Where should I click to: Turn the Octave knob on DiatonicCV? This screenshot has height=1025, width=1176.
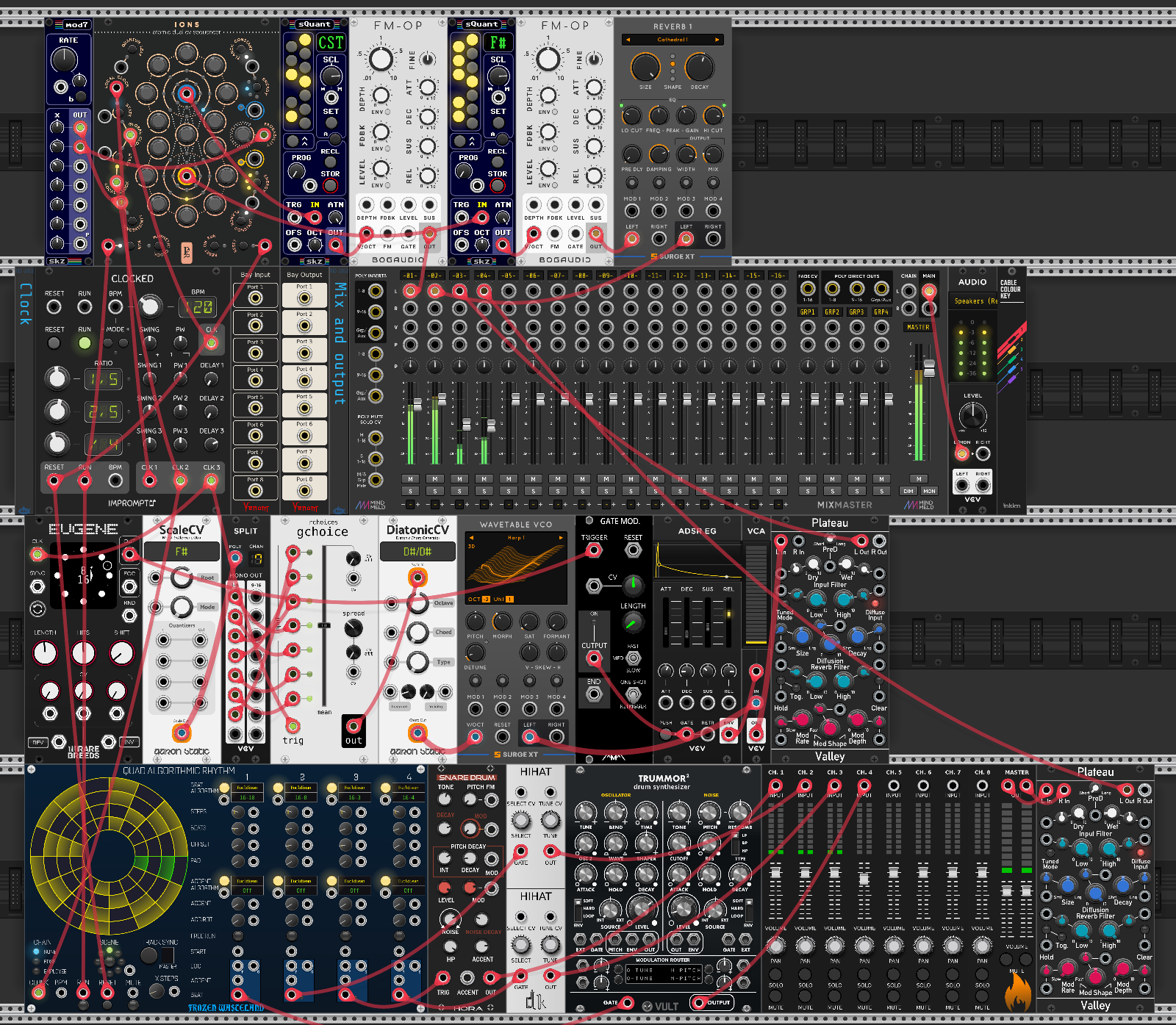417,603
